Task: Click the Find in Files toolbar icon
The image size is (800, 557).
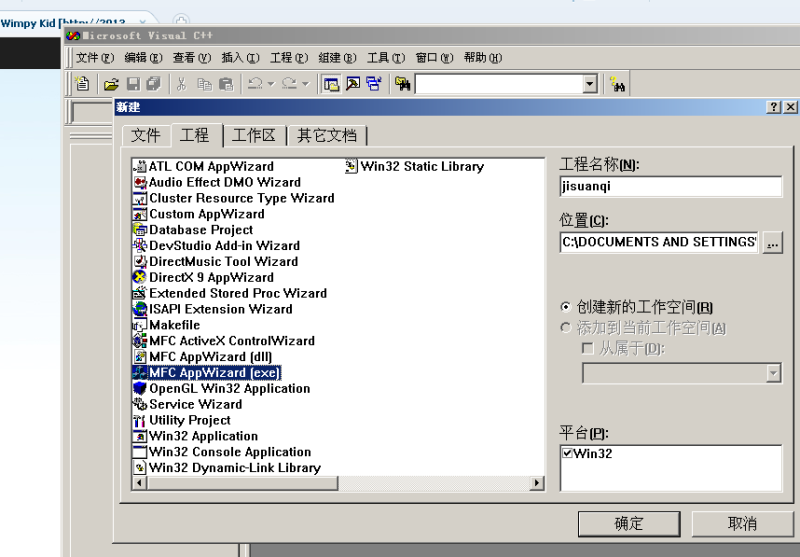Action: [403, 84]
